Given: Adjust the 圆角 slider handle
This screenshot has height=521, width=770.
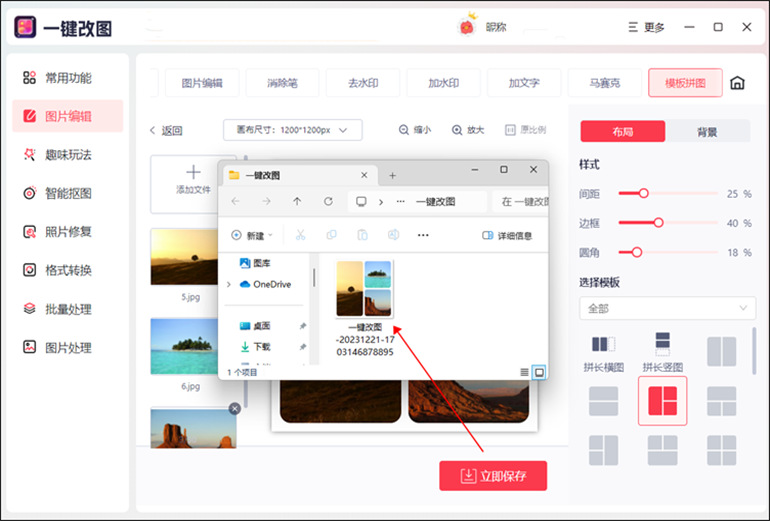Looking at the screenshot, I should [x=637, y=252].
